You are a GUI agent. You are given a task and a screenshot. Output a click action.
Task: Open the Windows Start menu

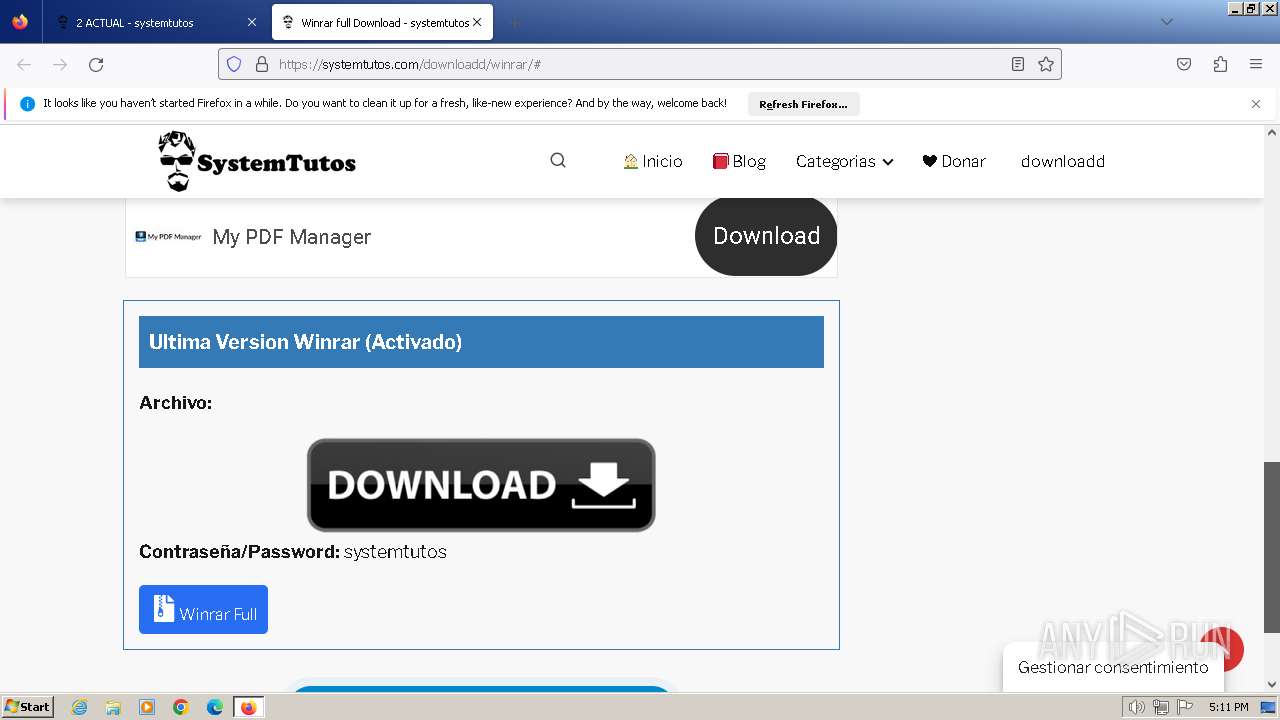tap(28, 707)
